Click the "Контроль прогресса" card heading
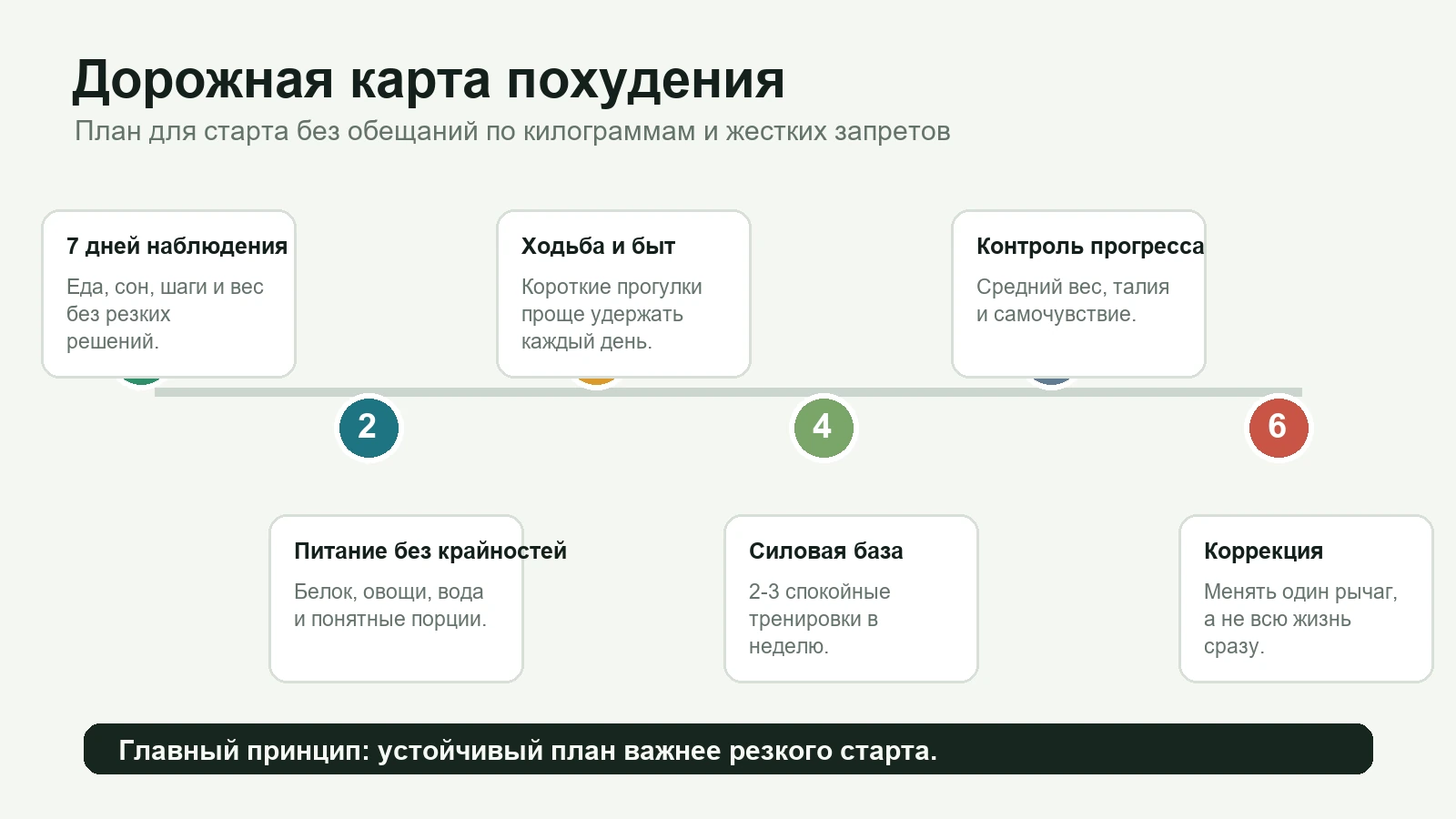The image size is (1456, 819). 1090,246
